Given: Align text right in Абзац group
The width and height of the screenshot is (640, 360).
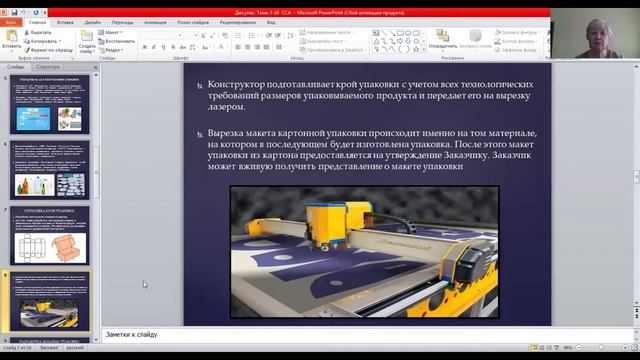Looking at the screenshot, I should [257, 47].
